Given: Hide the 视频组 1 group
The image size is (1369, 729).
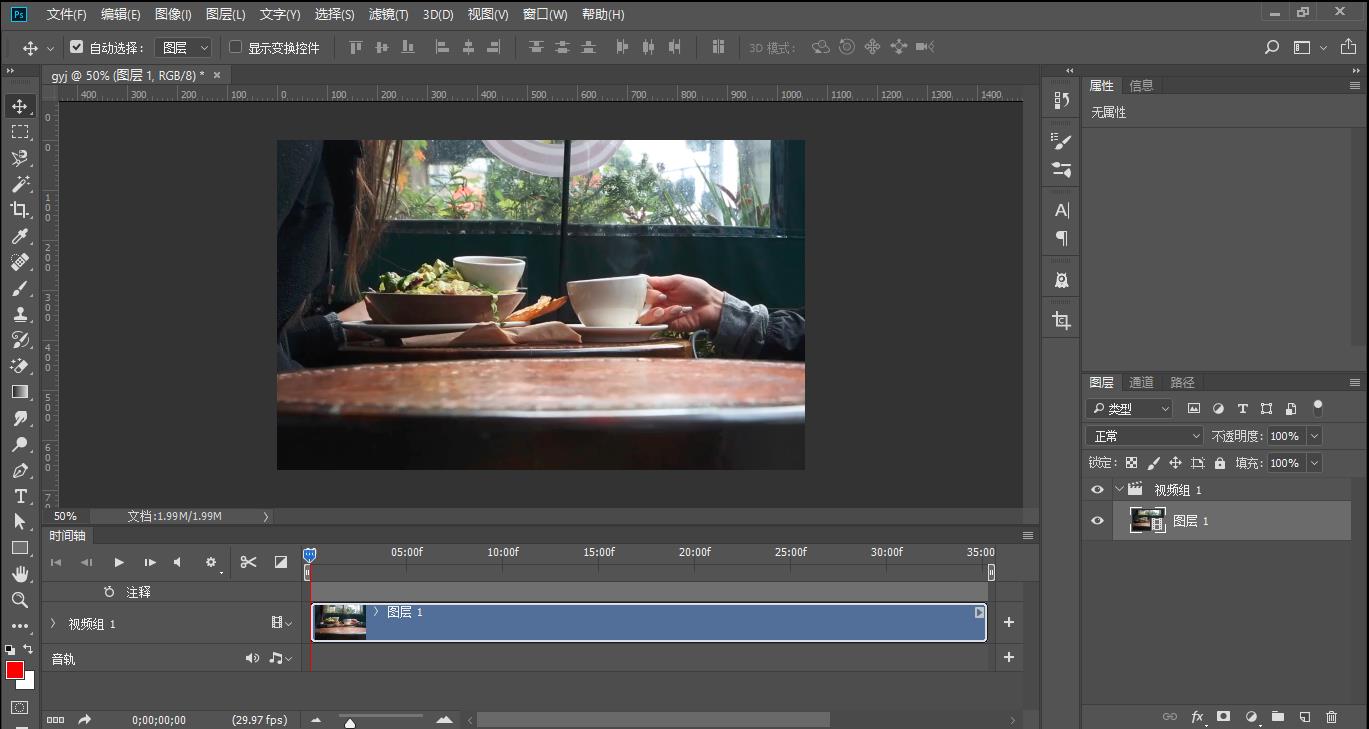Looking at the screenshot, I should coord(1097,490).
